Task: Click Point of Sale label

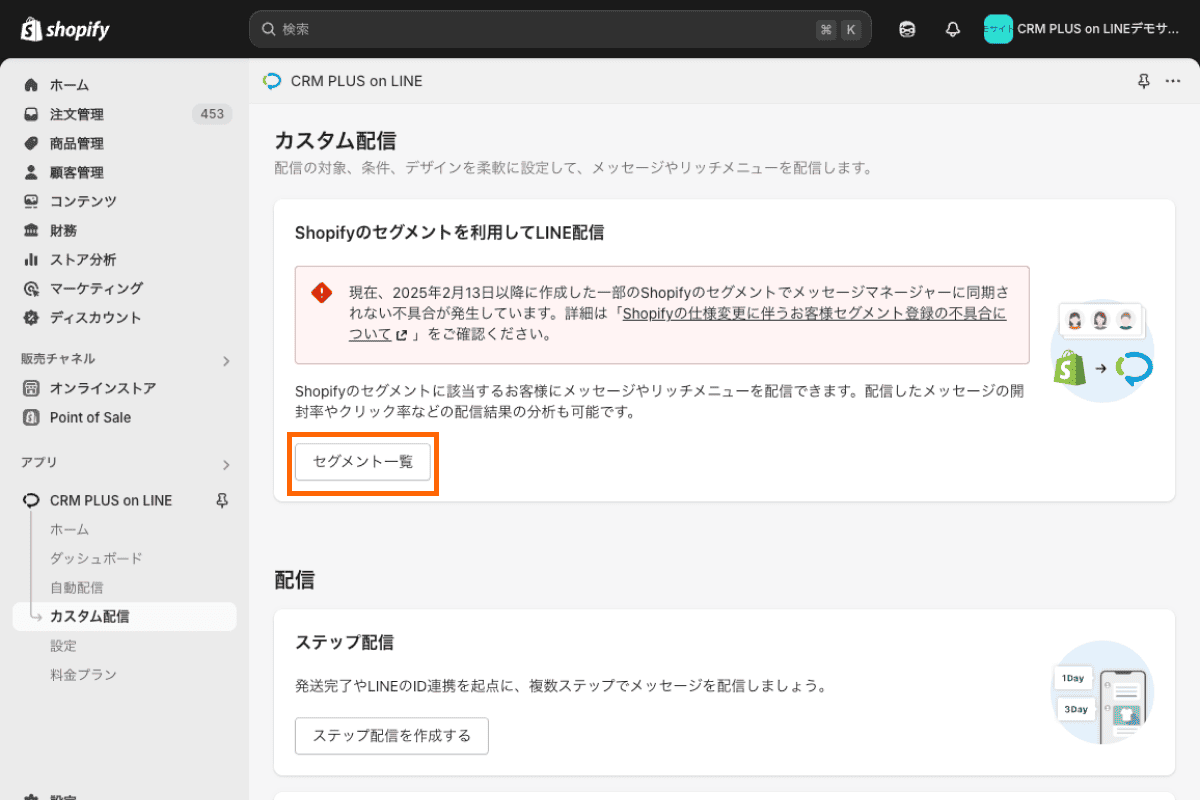Action: coord(90,417)
